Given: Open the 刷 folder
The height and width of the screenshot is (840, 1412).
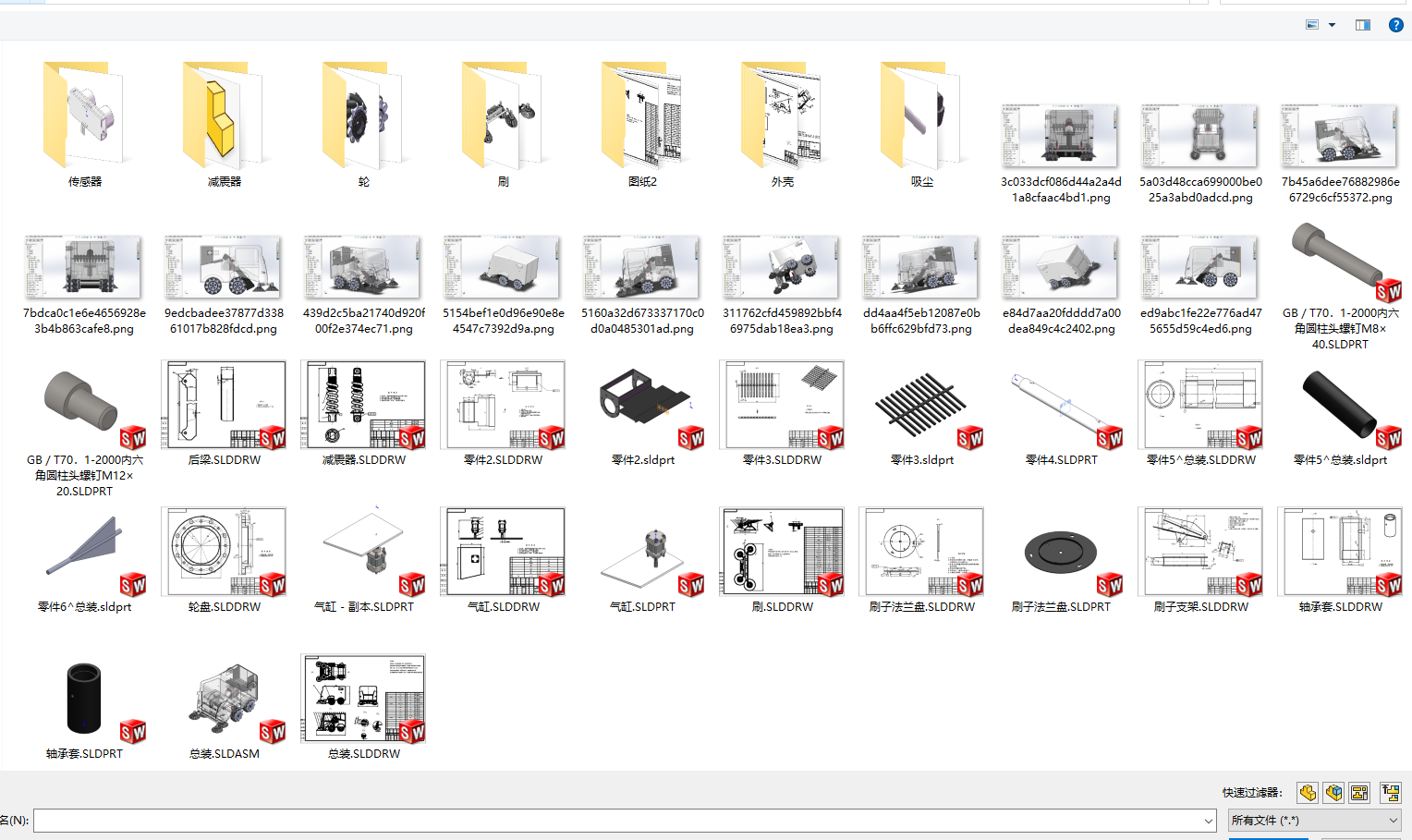Looking at the screenshot, I should [x=504, y=126].
